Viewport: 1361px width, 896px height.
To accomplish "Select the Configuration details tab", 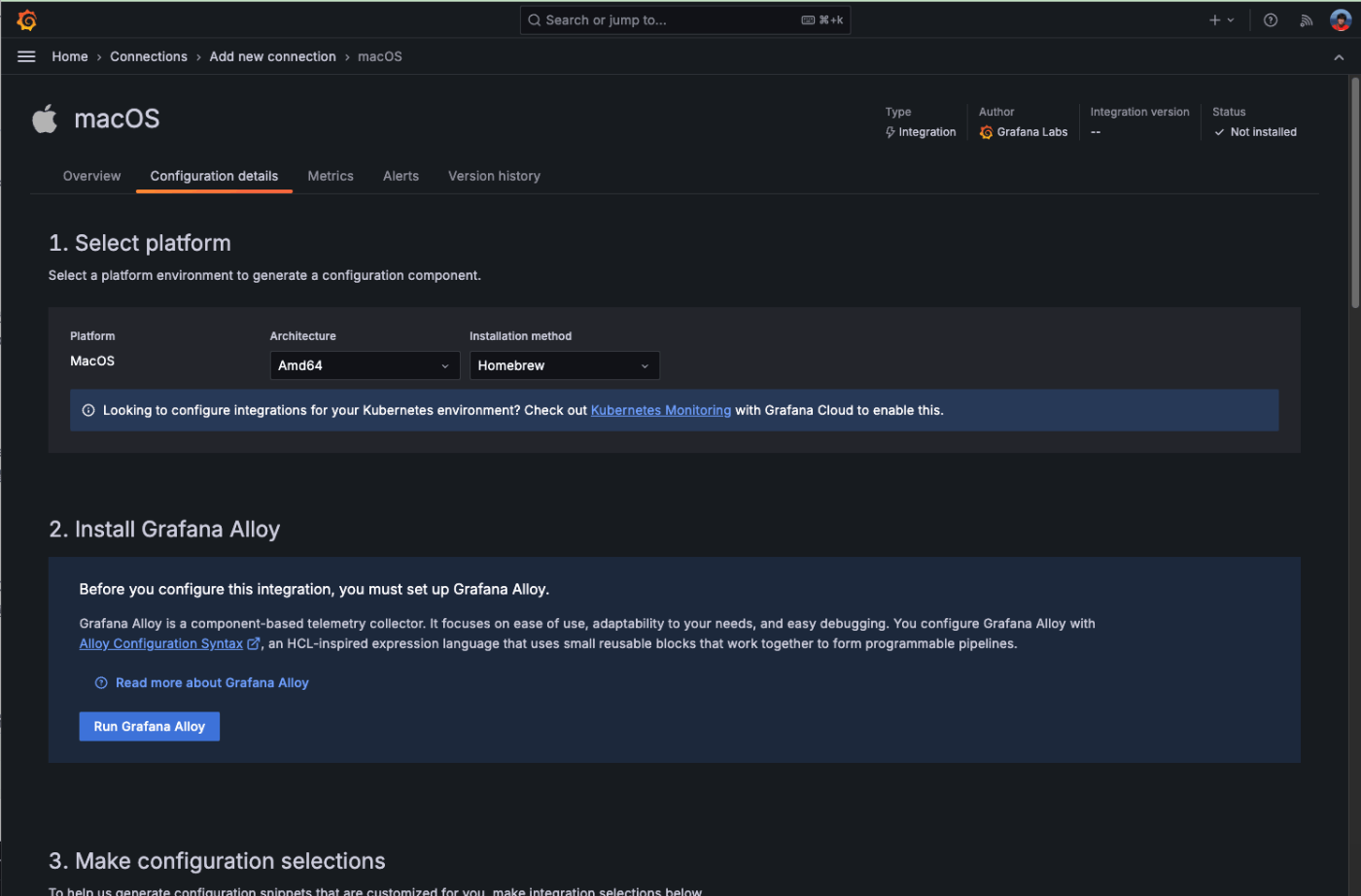I will (214, 176).
